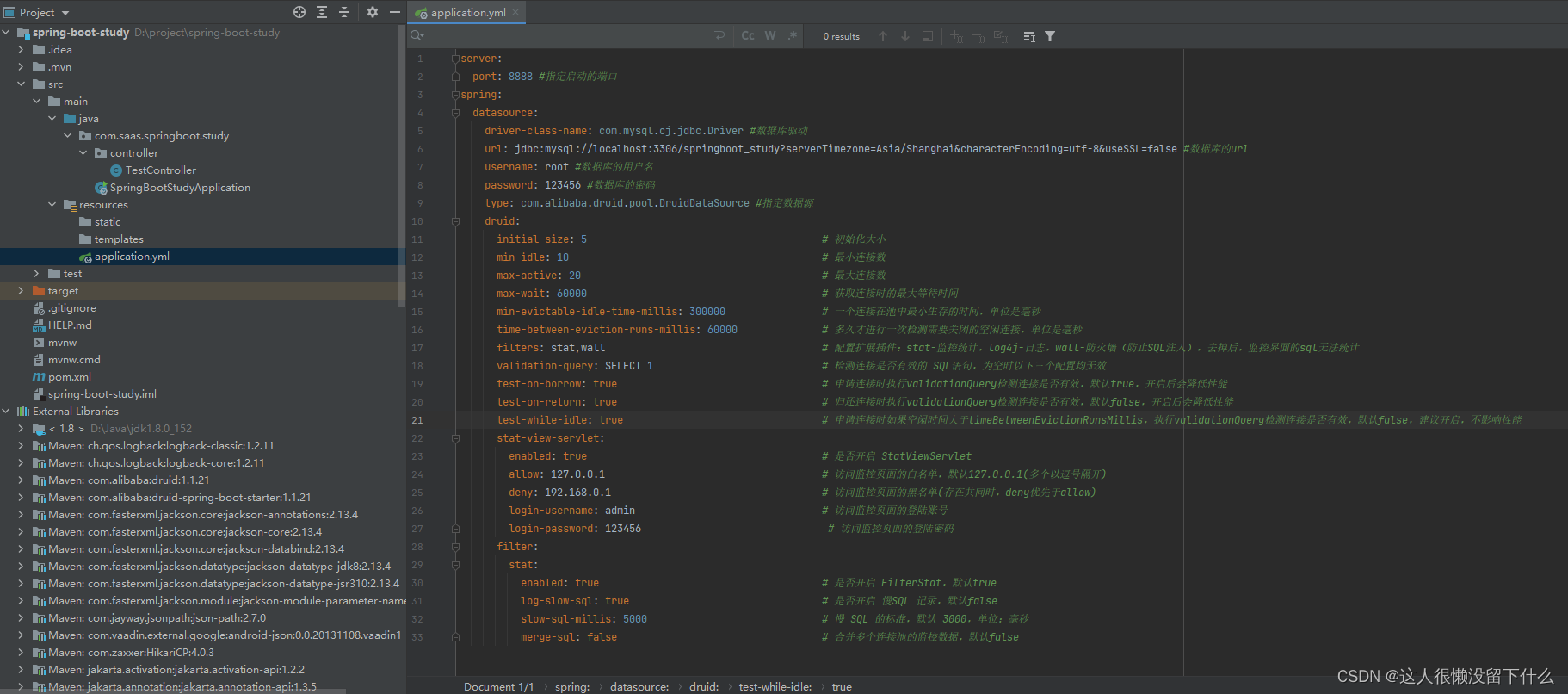Expand the .idea folder
1568x694 pixels.
point(21,50)
